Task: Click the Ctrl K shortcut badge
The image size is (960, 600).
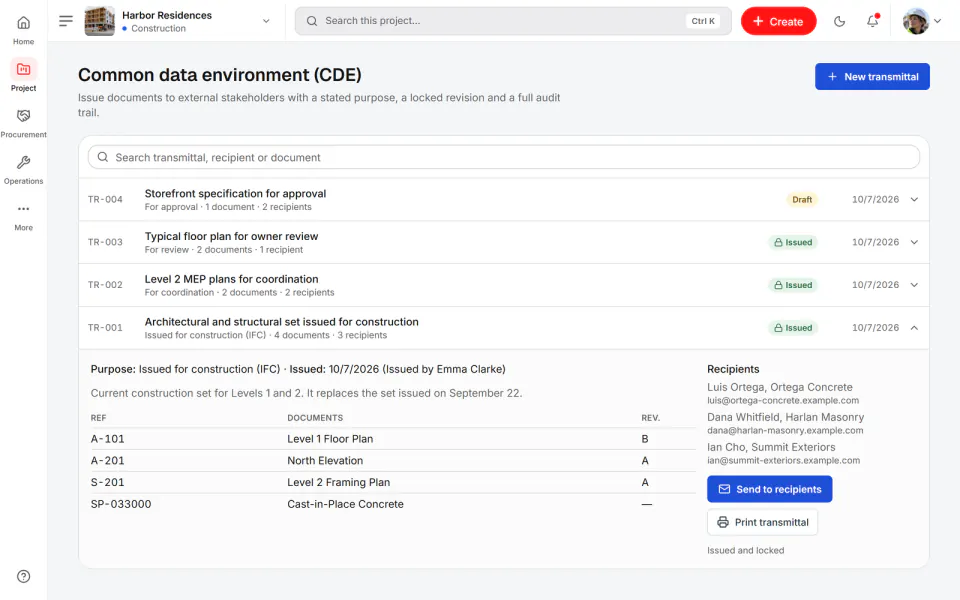Action: tap(703, 21)
